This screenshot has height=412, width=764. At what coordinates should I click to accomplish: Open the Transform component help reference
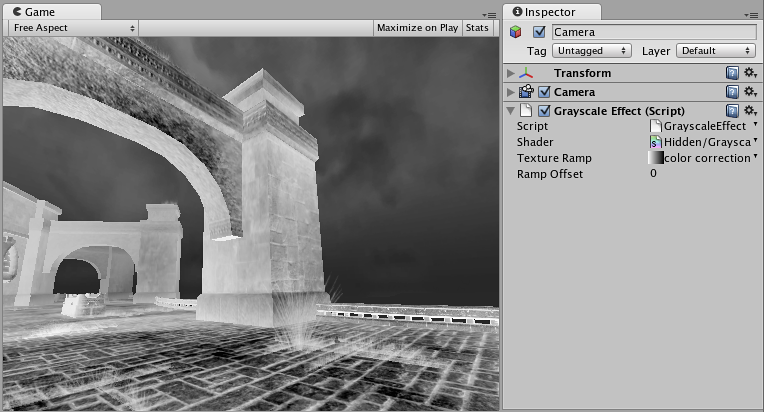(x=732, y=73)
